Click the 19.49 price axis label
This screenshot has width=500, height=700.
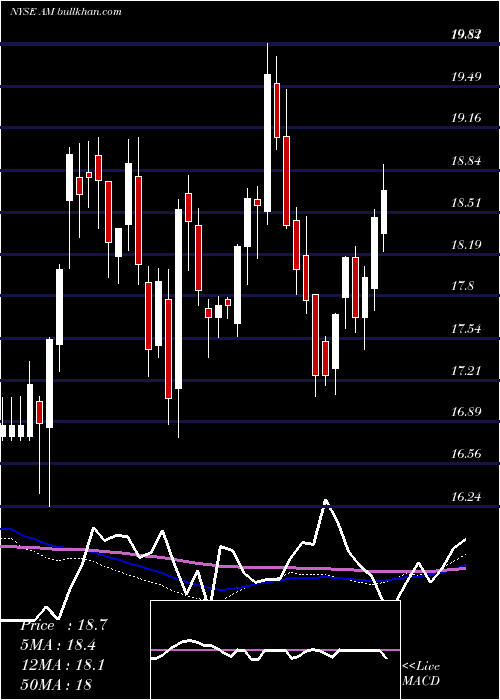pyautogui.click(x=466, y=76)
